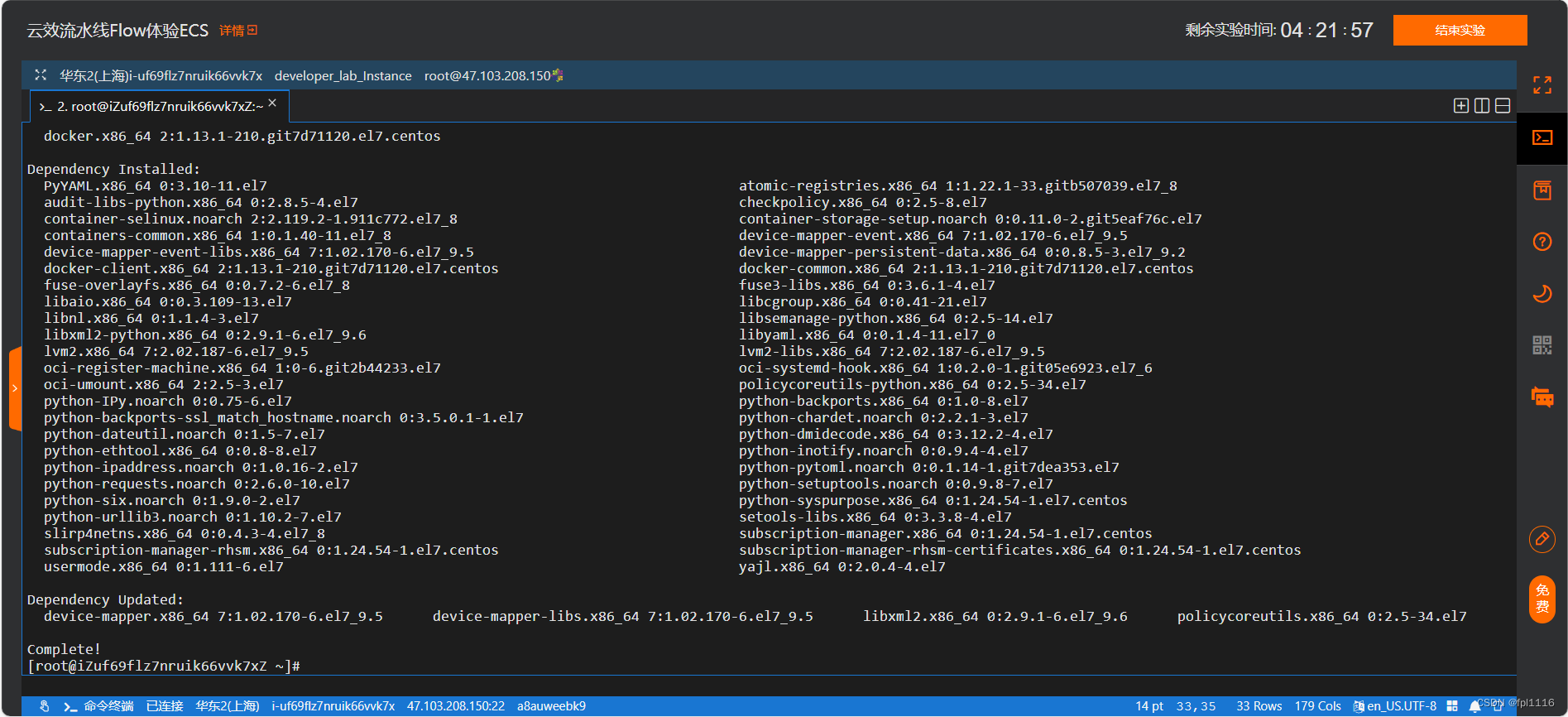The height and width of the screenshot is (717, 1568).
Task: Open the chat messages icon
Action: point(1542,397)
